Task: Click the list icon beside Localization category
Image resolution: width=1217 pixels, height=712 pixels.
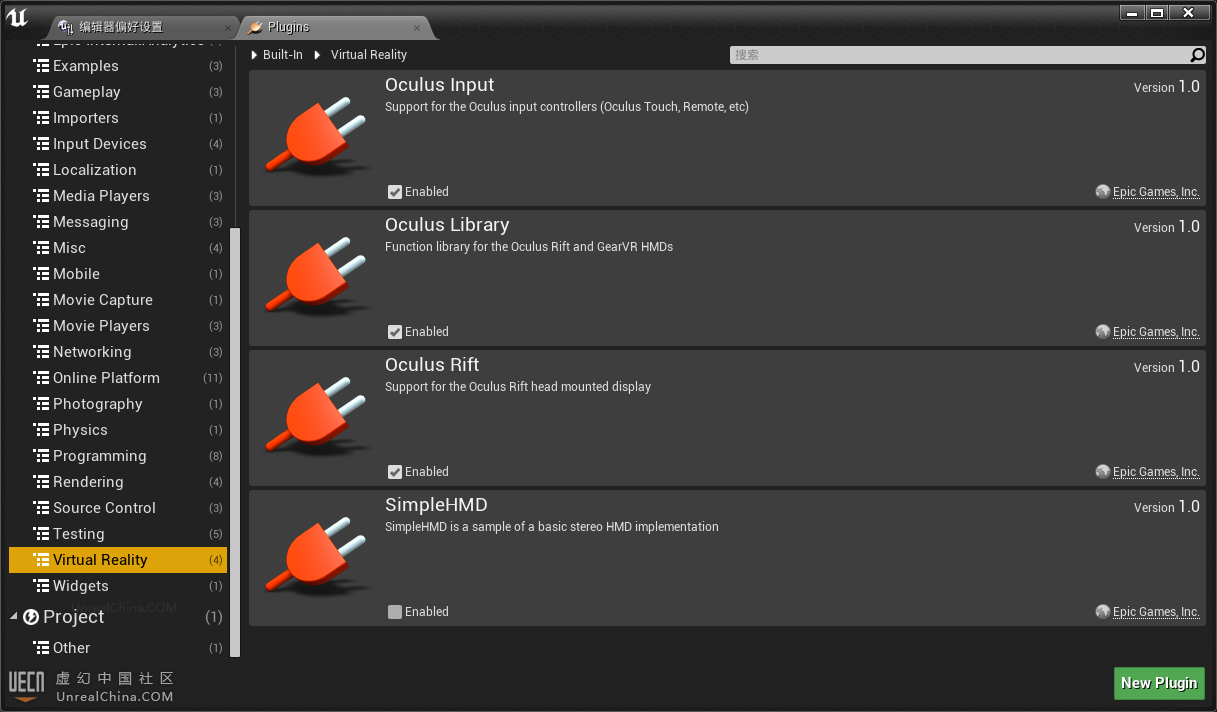Action: pos(41,170)
